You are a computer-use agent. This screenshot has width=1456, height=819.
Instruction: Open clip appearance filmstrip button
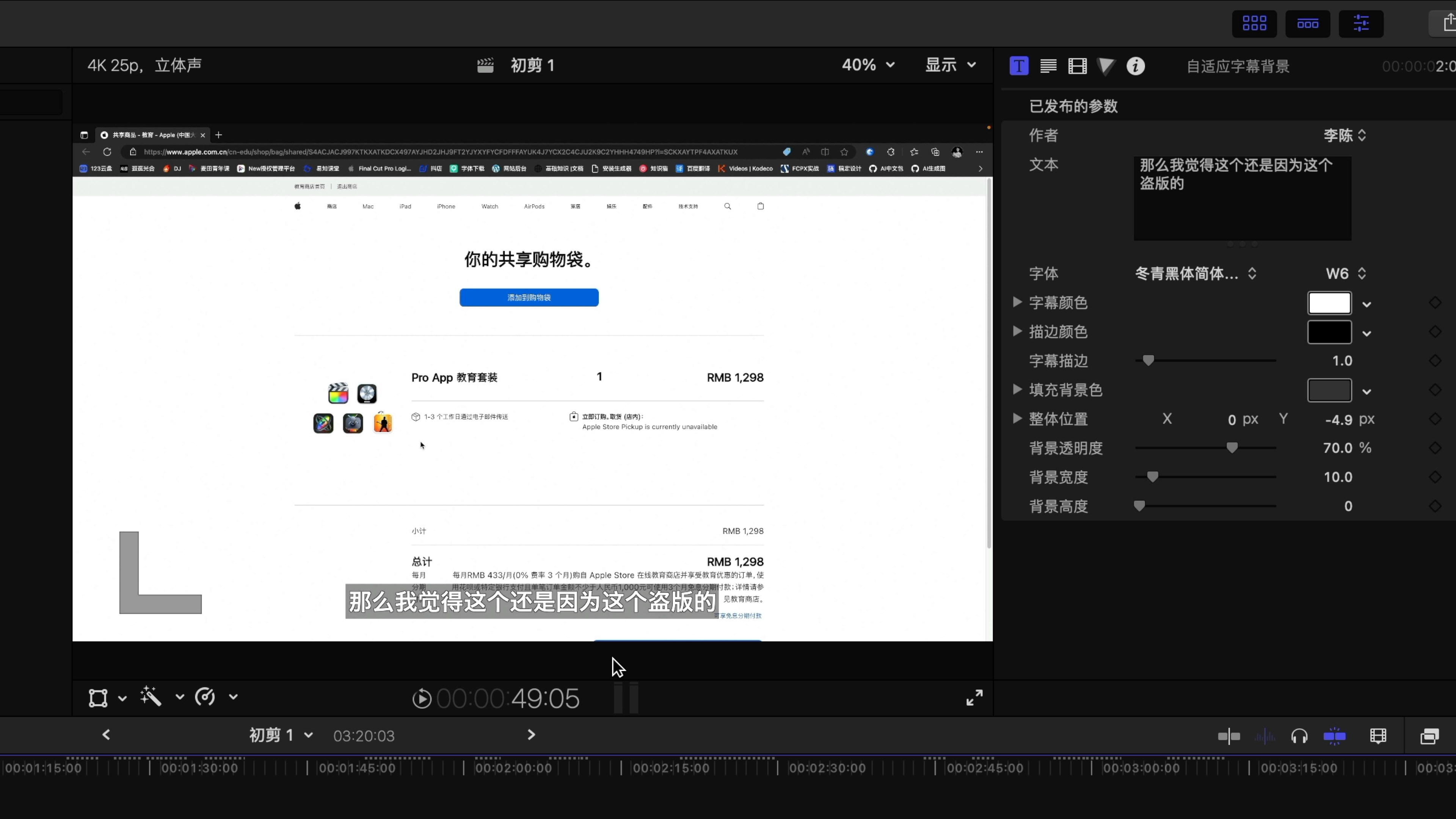point(1378,736)
